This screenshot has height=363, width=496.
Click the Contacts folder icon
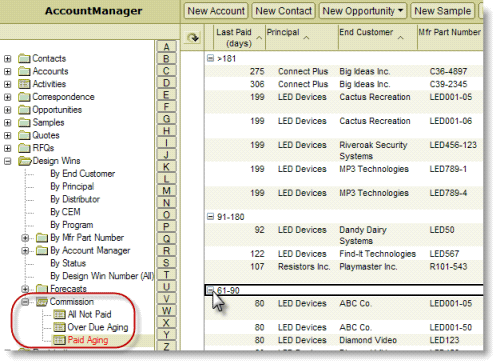[x=24, y=59]
